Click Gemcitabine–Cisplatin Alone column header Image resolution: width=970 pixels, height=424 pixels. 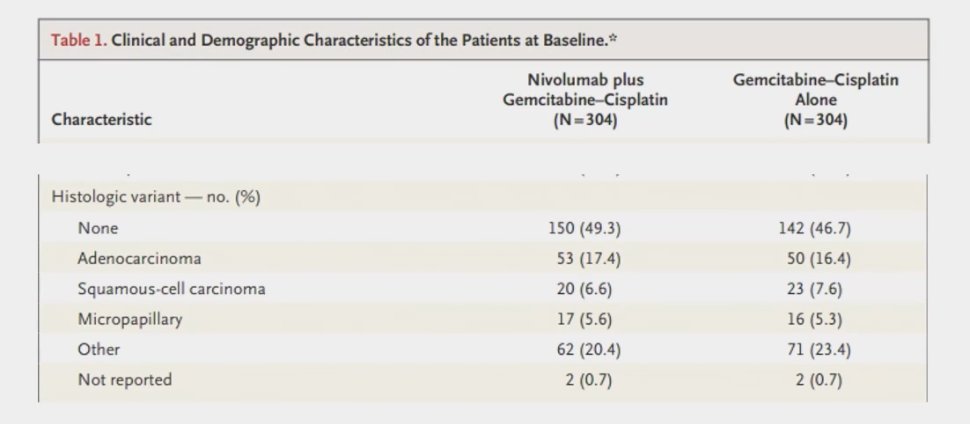point(815,100)
